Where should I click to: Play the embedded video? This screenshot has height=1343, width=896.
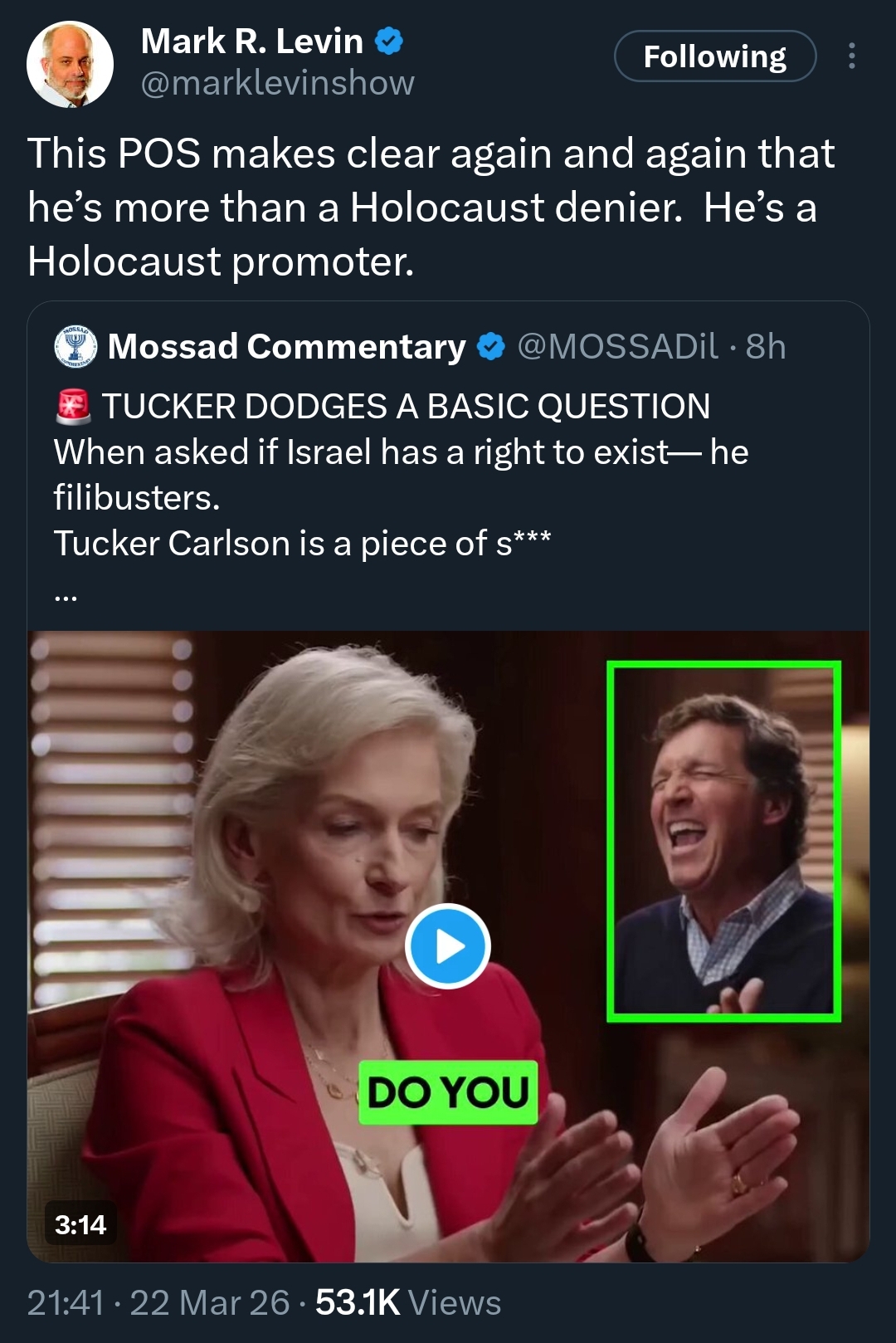pos(448,946)
